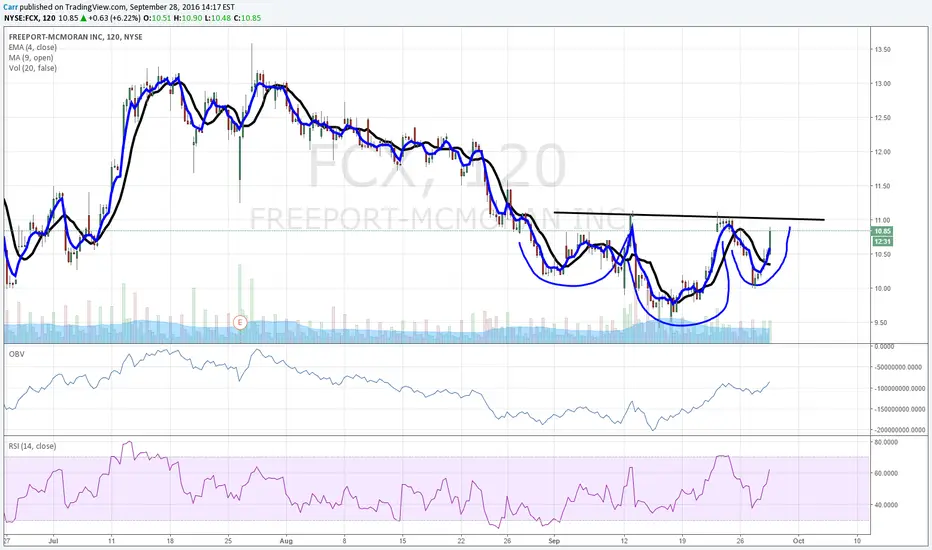
Task: Click the Oct label on time axis
Action: click(x=798, y=541)
